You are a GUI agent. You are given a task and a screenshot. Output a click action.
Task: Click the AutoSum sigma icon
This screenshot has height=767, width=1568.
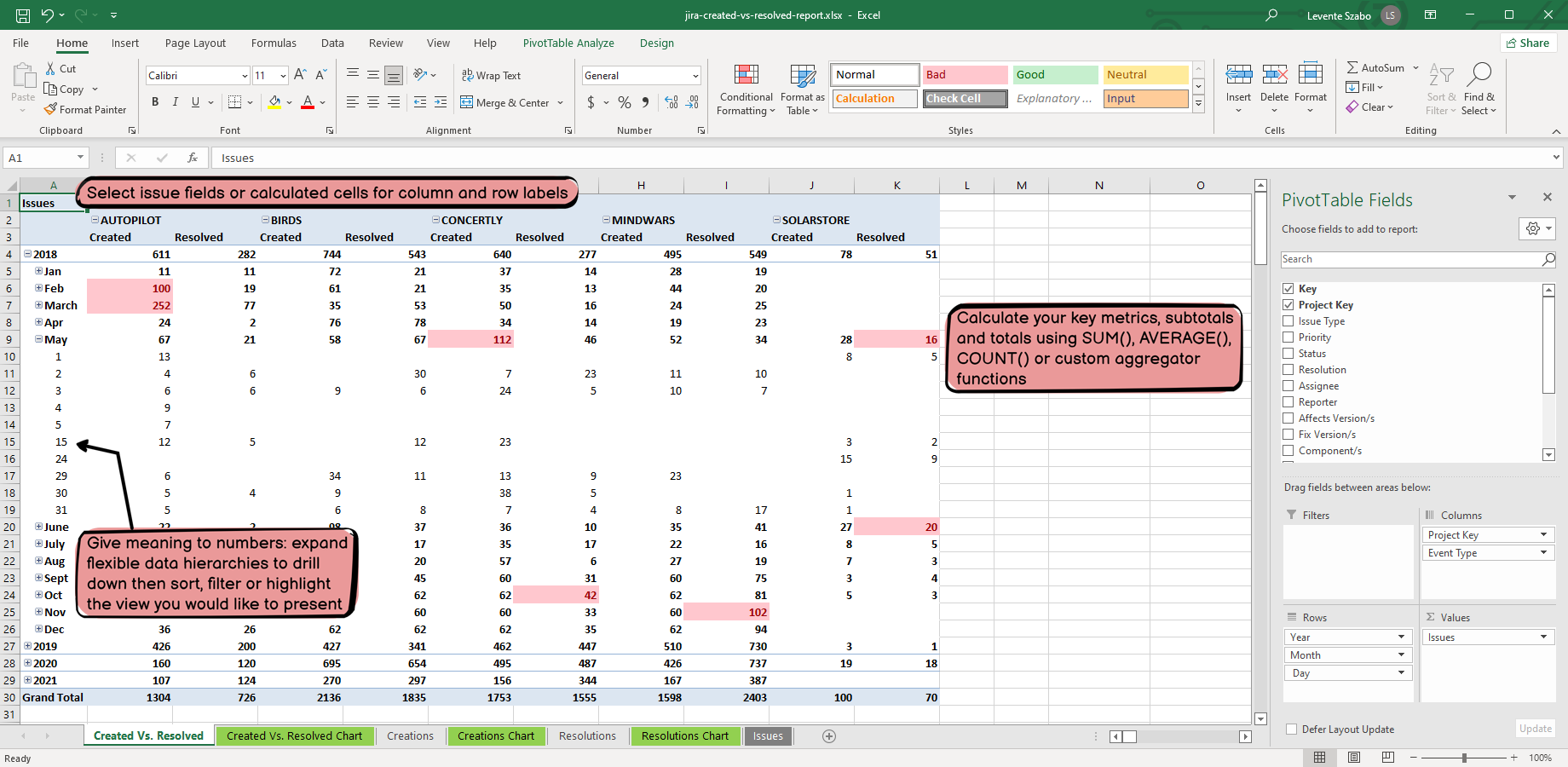[x=1352, y=67]
